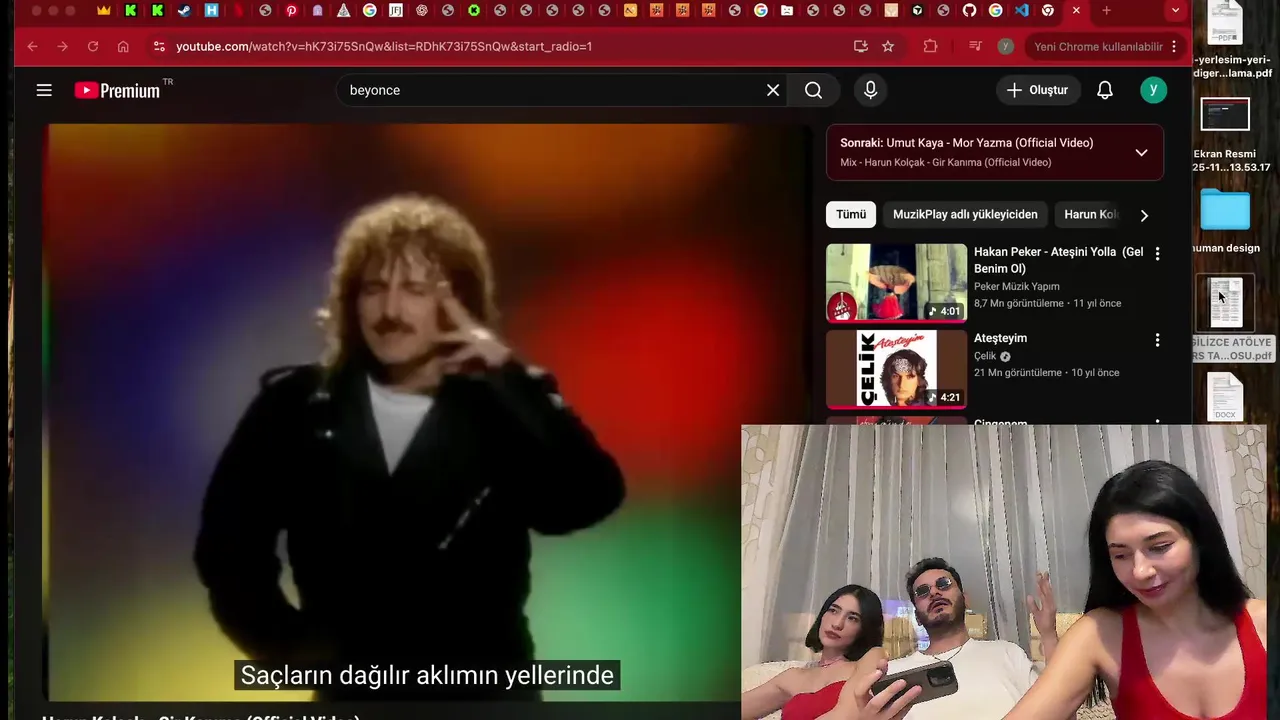
Task: Open the Chrome profile avatar
Action: (1006, 46)
